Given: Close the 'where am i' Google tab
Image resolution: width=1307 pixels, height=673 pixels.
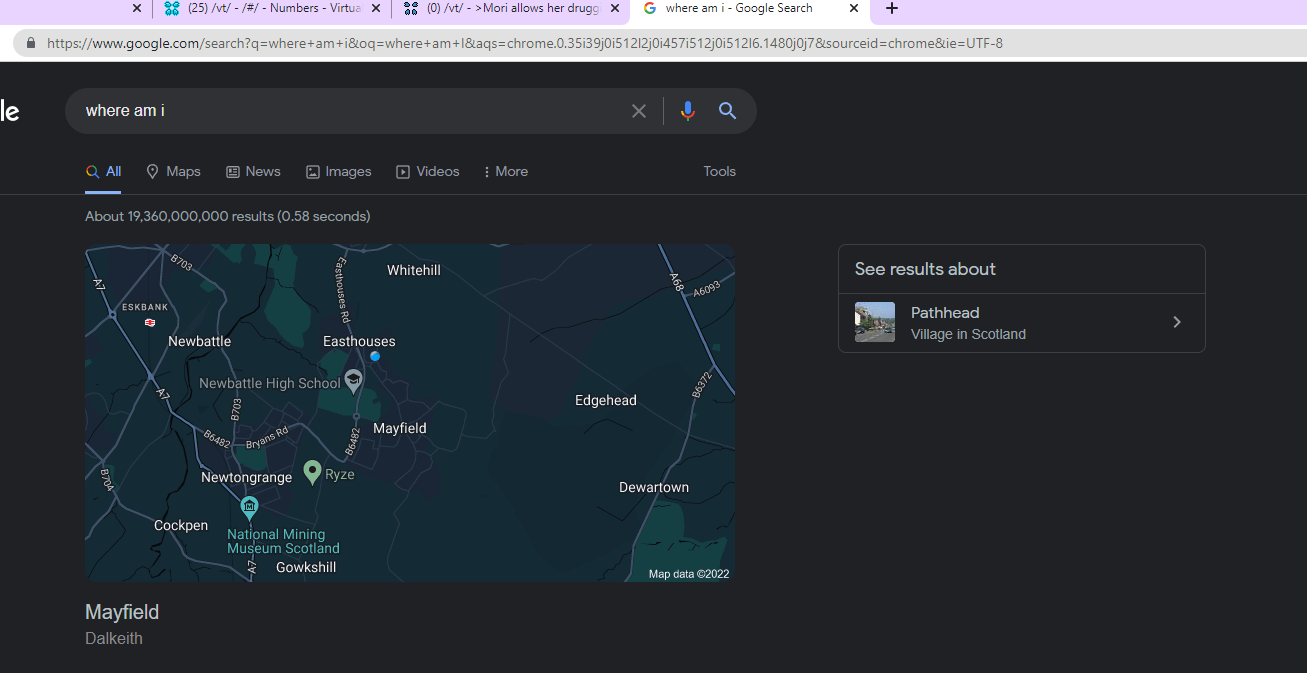Looking at the screenshot, I should coord(854,9).
